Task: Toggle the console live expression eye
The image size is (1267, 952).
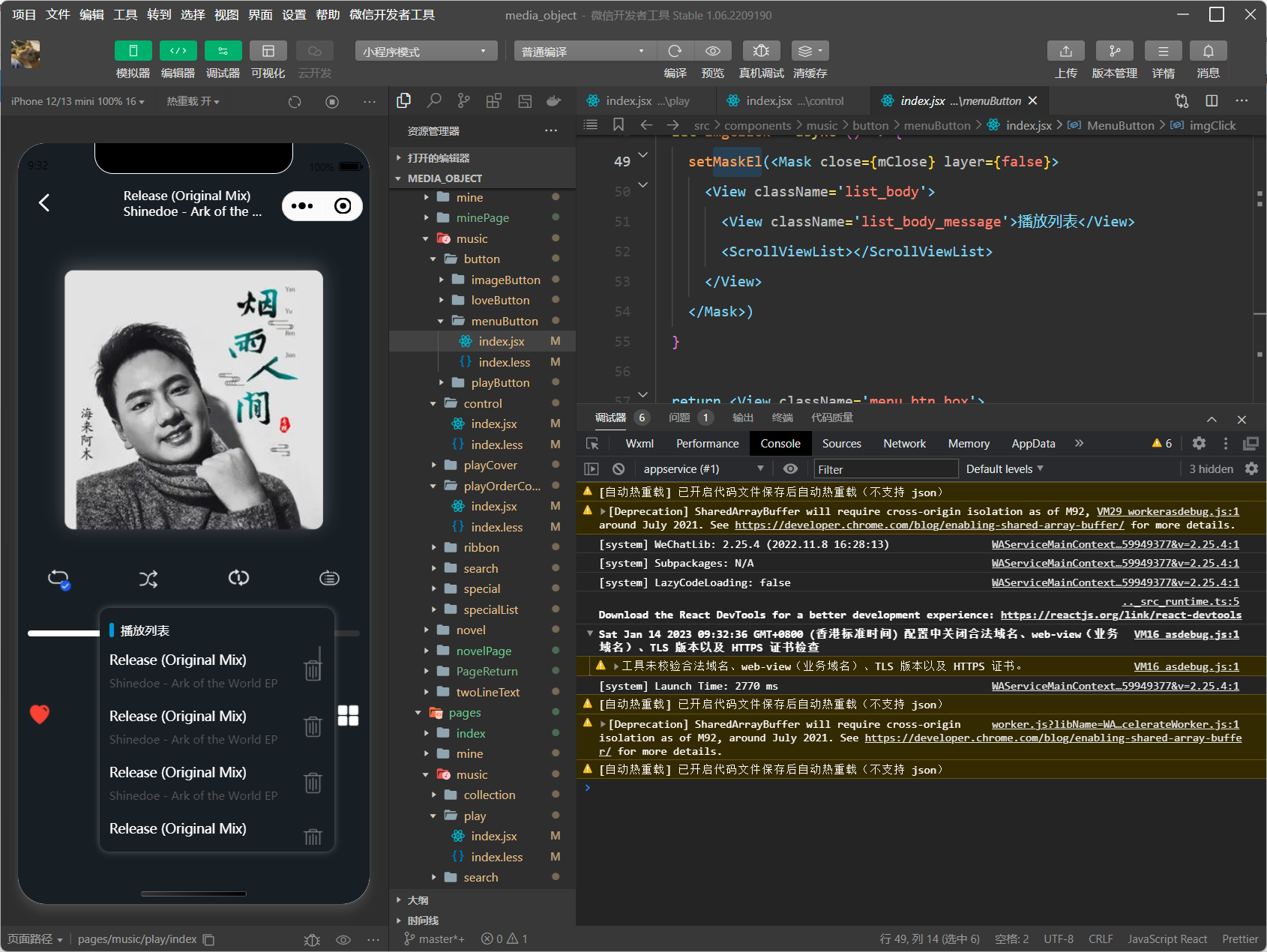Action: pyautogui.click(x=790, y=469)
